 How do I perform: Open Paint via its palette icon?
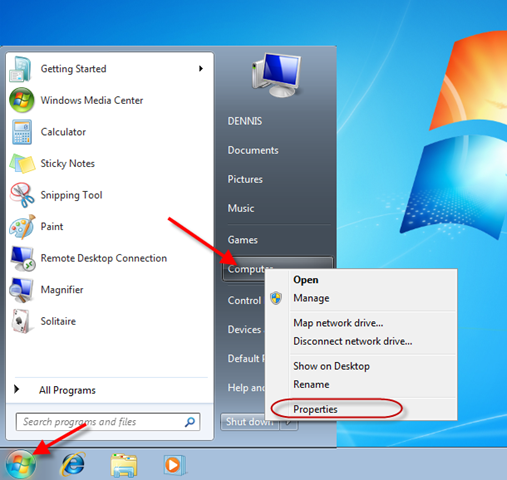[x=22, y=227]
